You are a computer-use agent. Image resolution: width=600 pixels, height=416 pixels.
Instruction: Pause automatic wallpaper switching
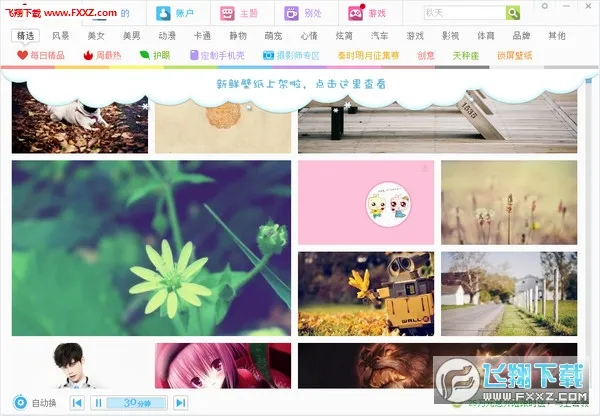pyautogui.click(x=98, y=403)
